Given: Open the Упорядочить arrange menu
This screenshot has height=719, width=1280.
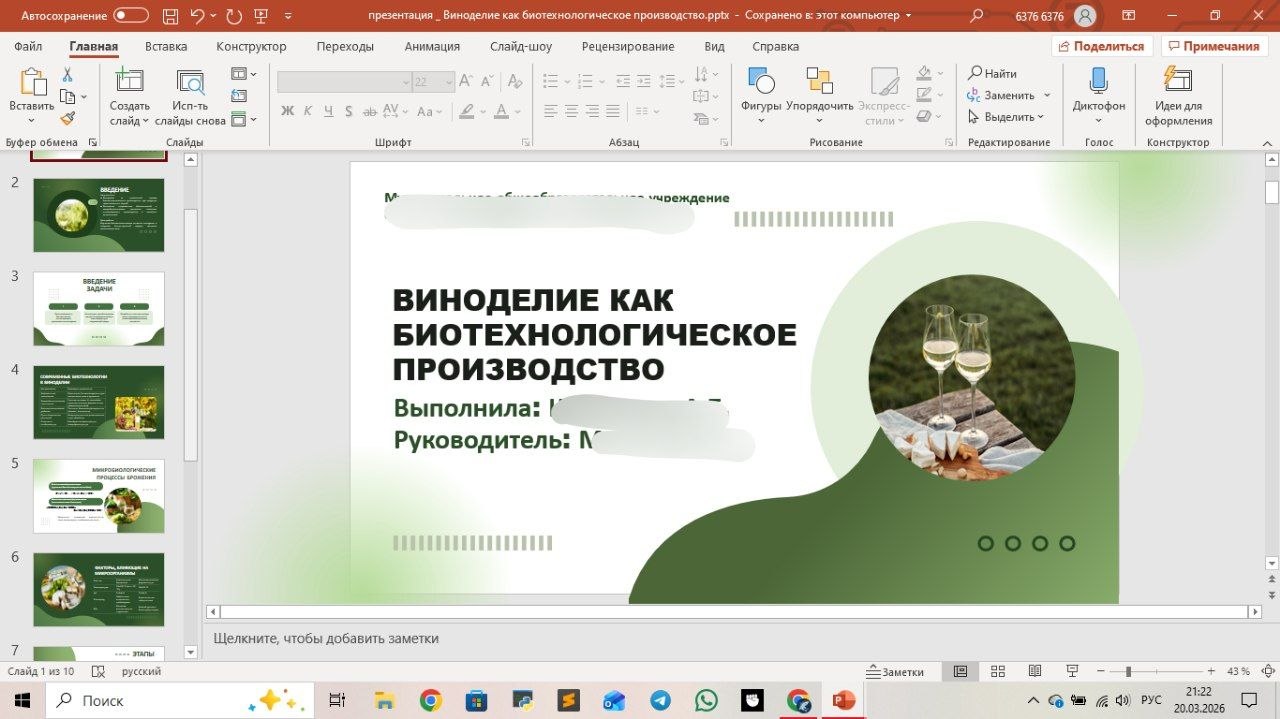Looking at the screenshot, I should [820, 97].
